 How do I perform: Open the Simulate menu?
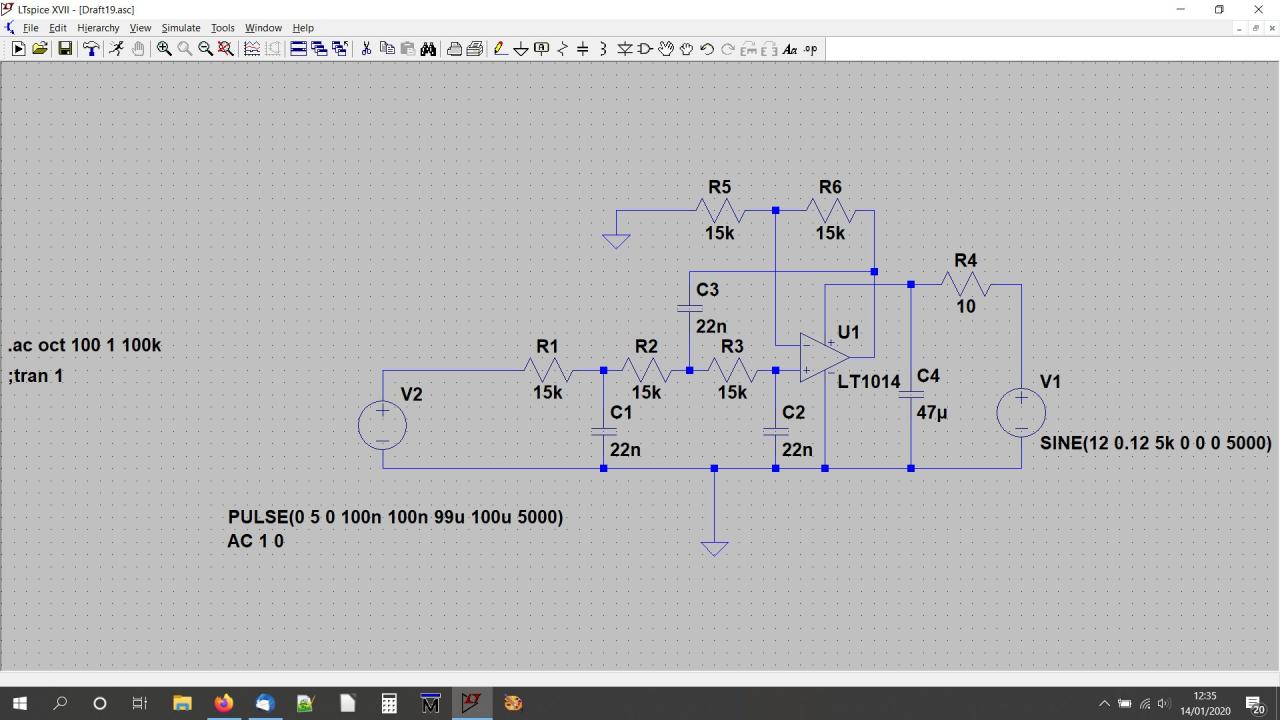coord(181,28)
